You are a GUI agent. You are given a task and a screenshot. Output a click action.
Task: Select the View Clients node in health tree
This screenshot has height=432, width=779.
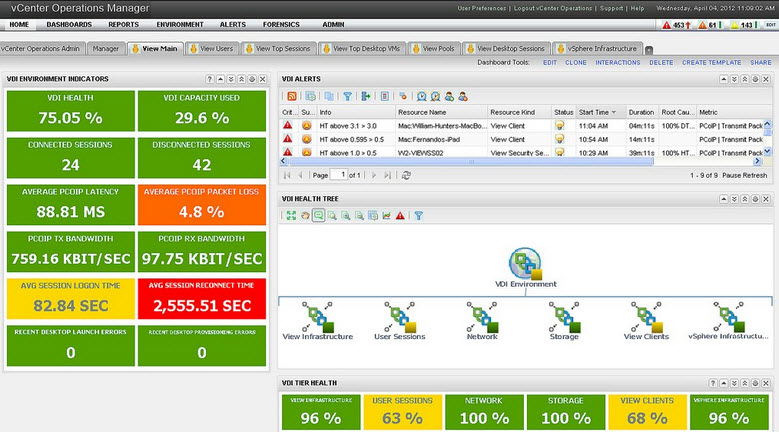point(646,321)
